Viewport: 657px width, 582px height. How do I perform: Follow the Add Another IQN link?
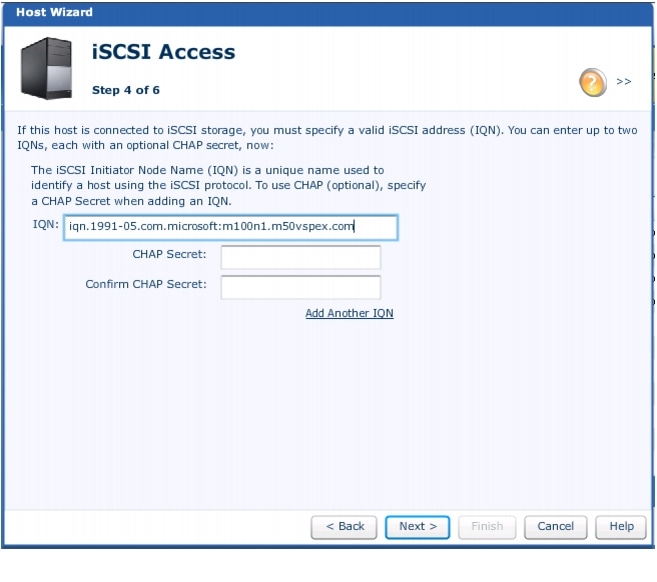[349, 313]
